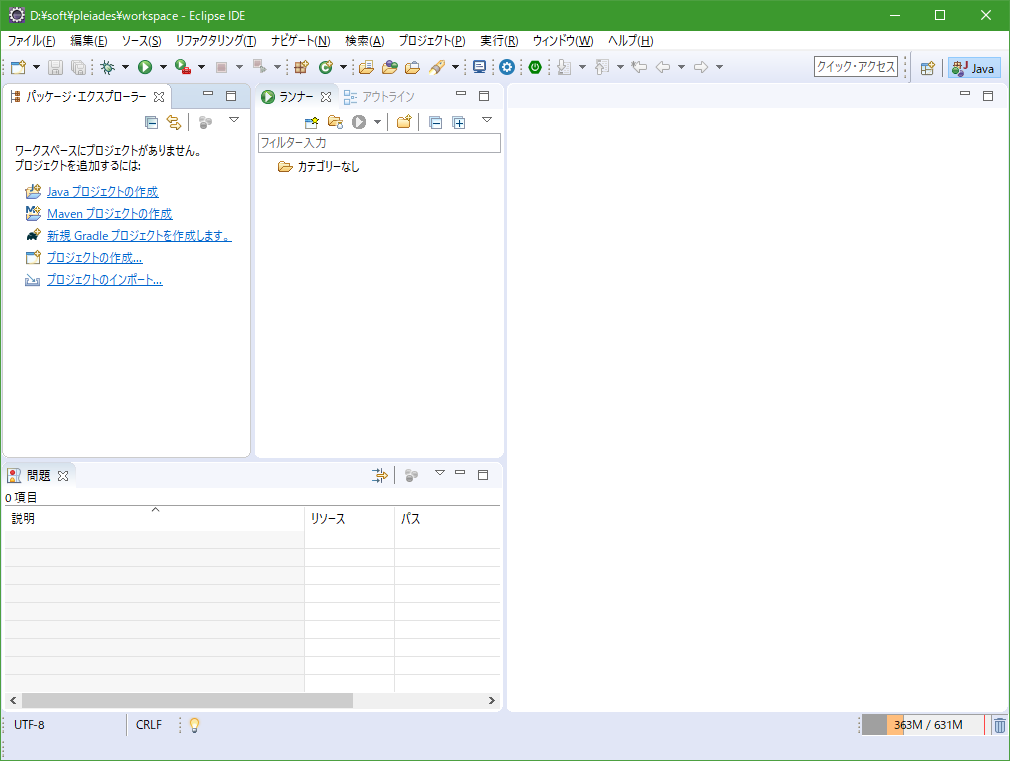Click the Java プロジェクトの作成 link

tap(102, 192)
